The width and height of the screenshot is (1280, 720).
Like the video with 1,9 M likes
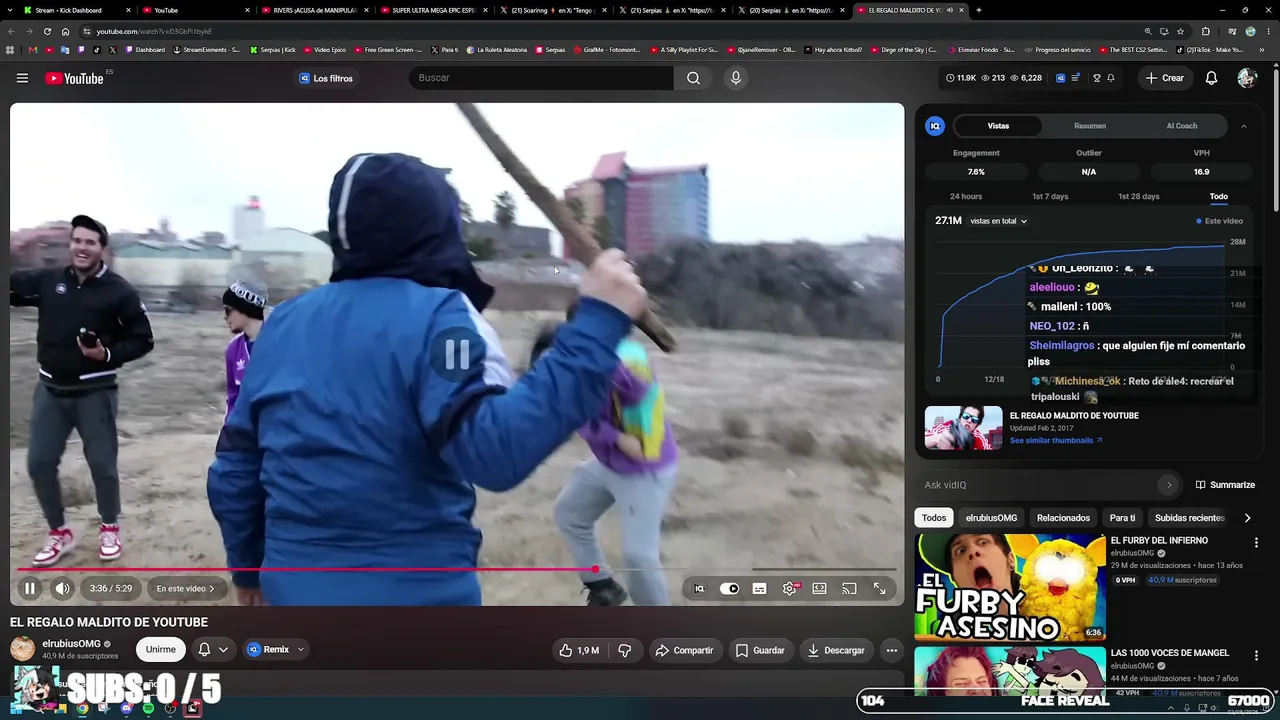(x=579, y=650)
